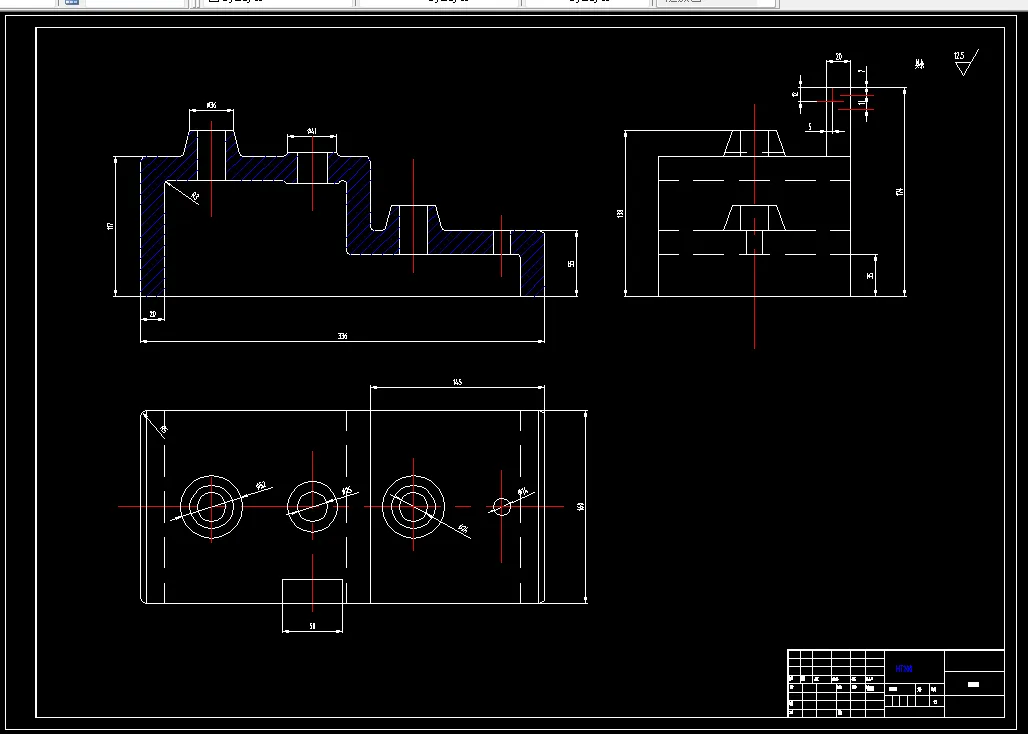This screenshot has height=734, width=1028.
Task: Select the leftmost concentric circles in plan view
Action: point(211,507)
